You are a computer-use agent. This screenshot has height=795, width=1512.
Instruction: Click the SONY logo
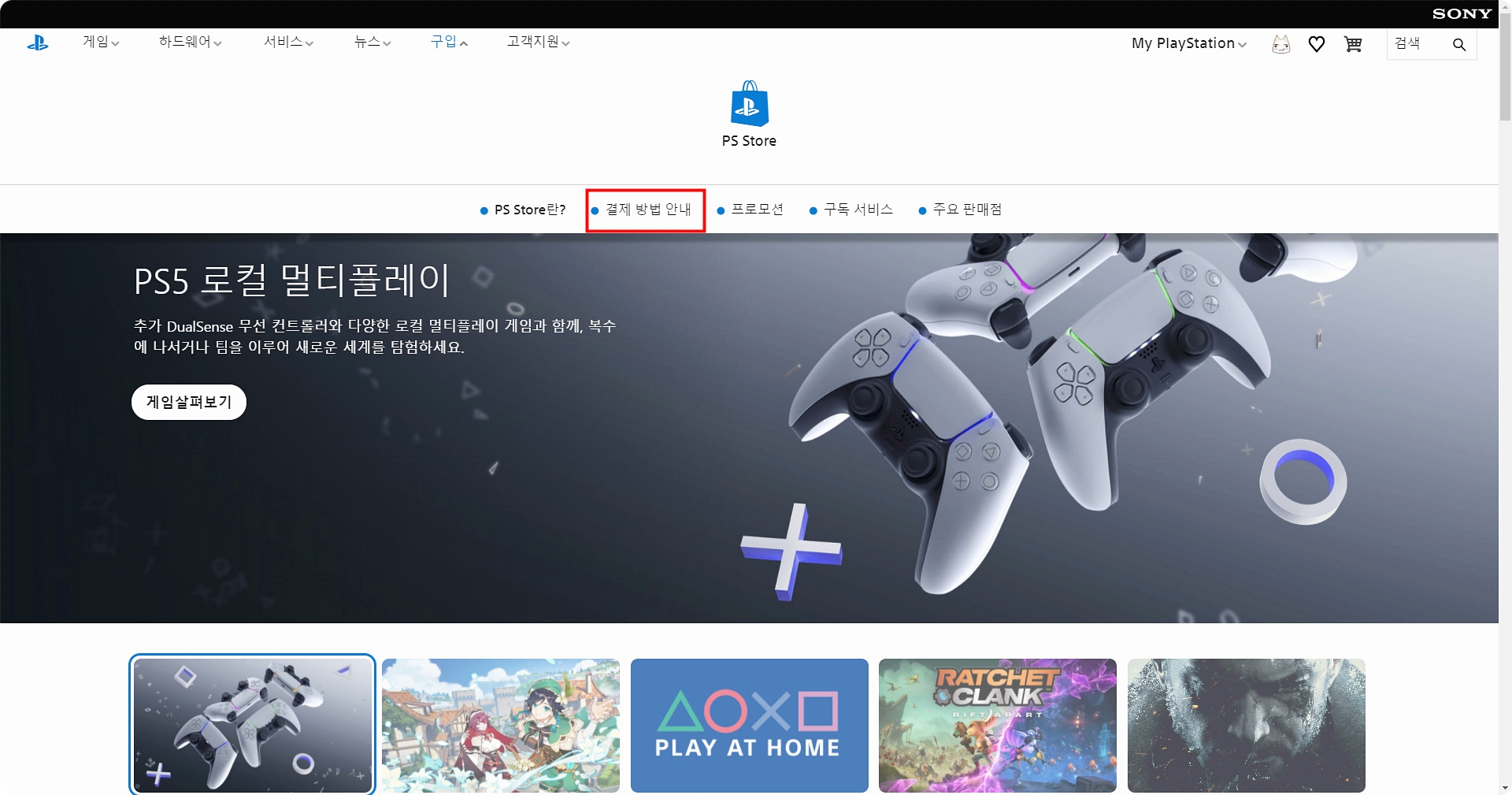point(1462,13)
